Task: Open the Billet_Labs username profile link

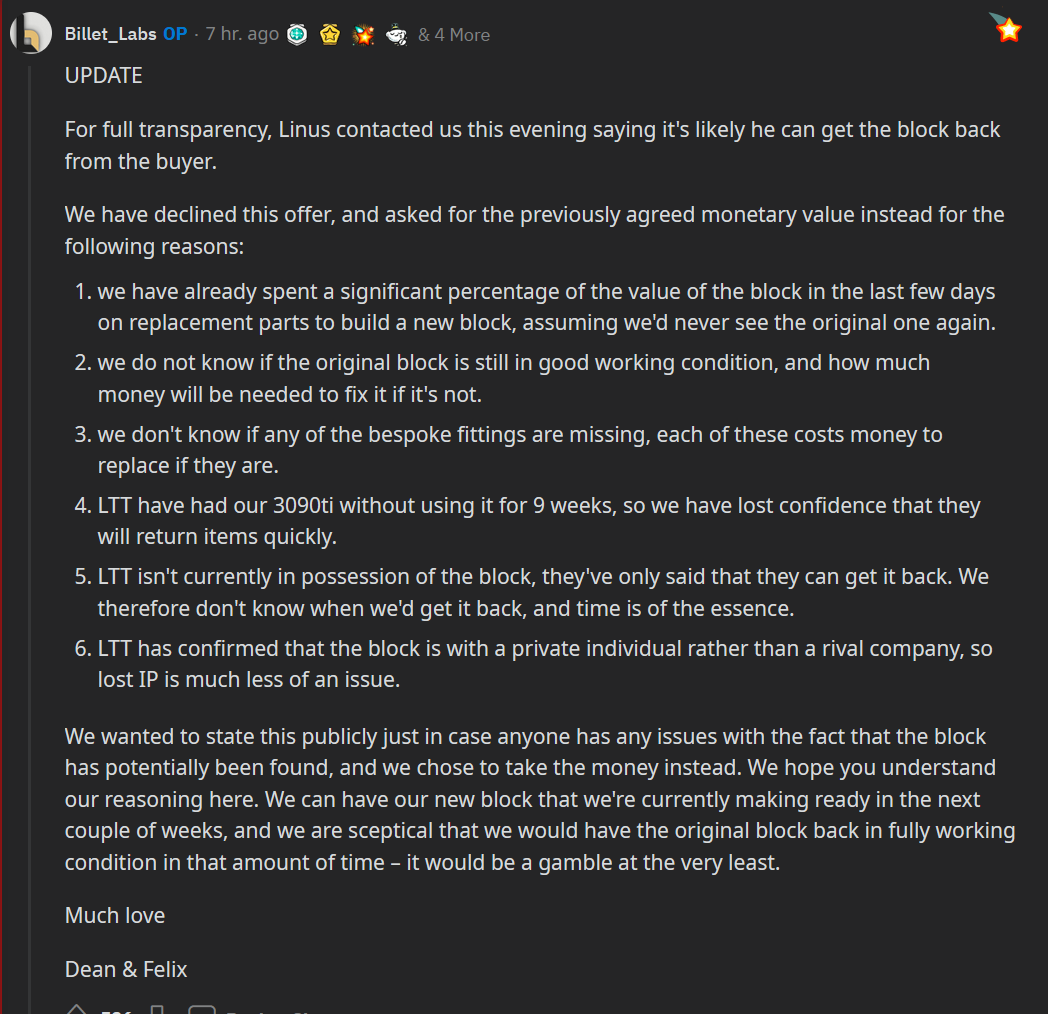Action: coord(110,34)
